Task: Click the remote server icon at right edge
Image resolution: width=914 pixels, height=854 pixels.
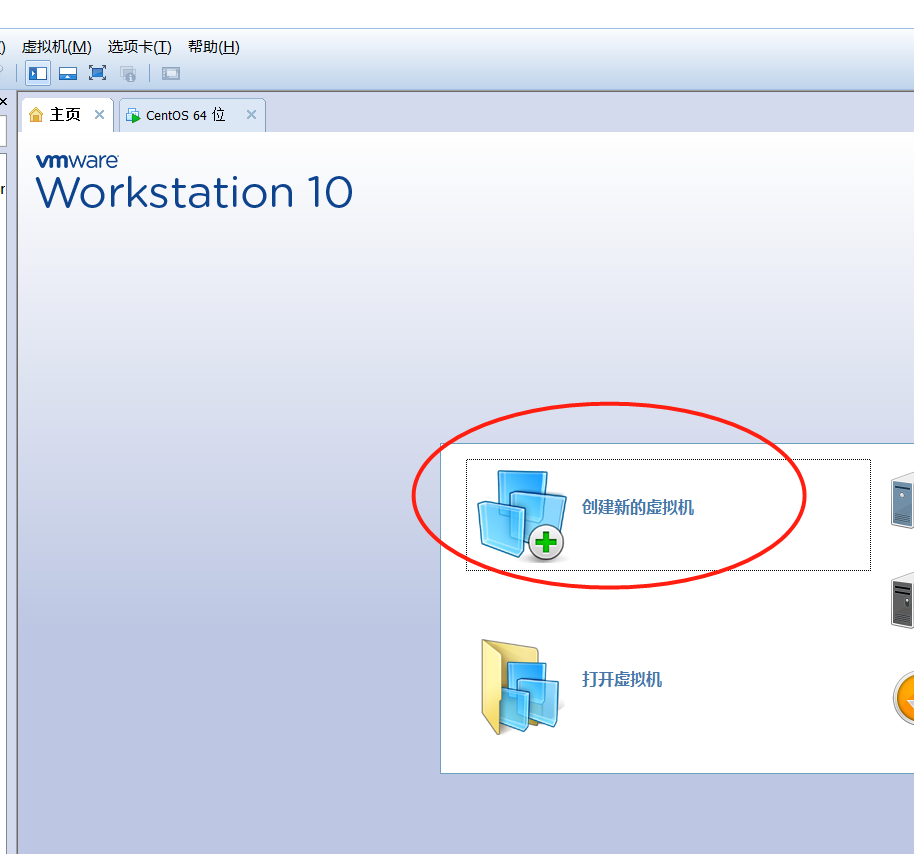Action: (x=902, y=501)
